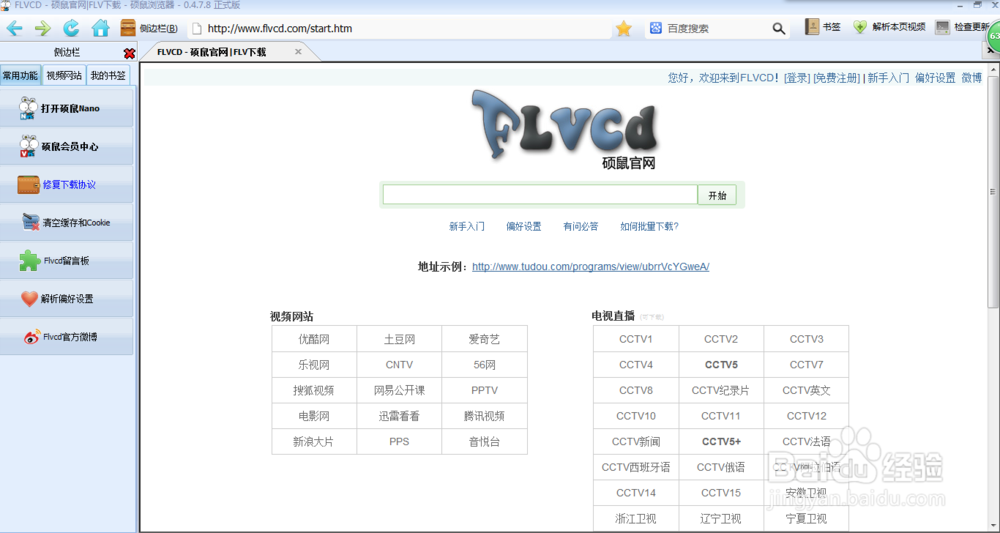Open 微博 link in top bar
This screenshot has height=533, width=1000.
point(972,78)
